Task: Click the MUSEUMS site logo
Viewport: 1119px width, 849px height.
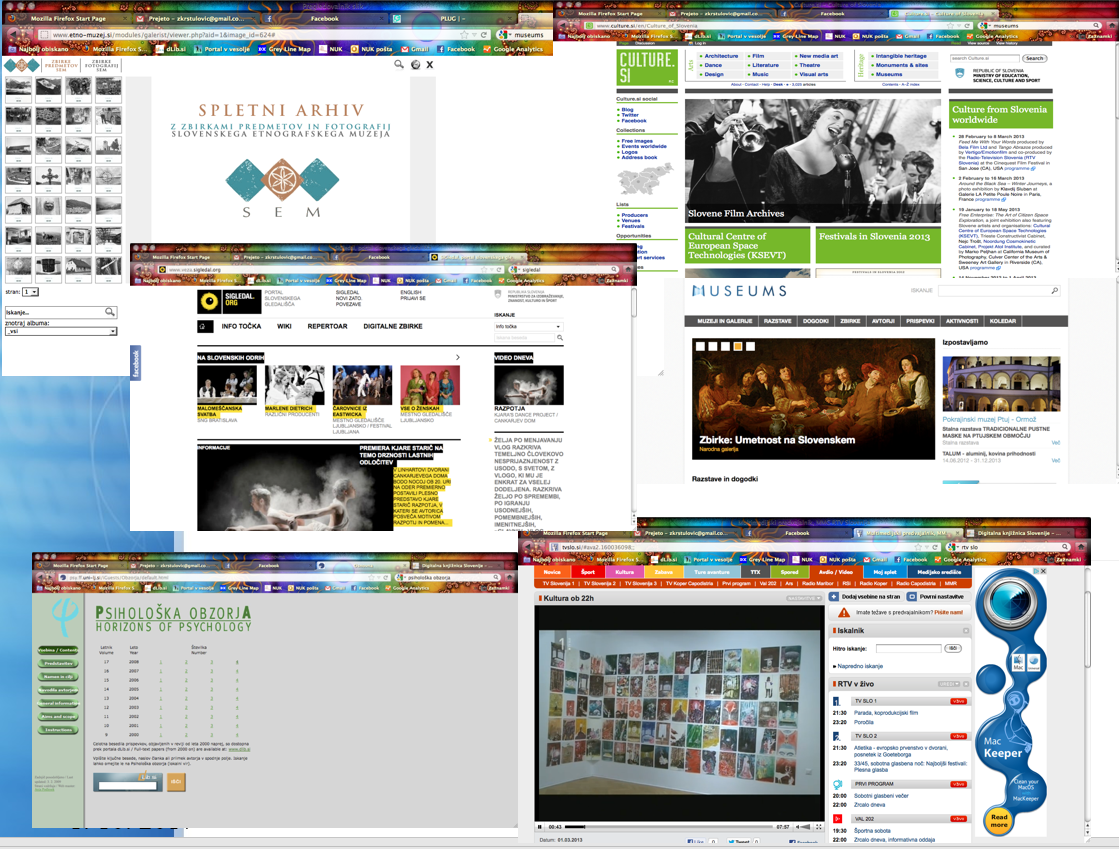Action: [739, 291]
